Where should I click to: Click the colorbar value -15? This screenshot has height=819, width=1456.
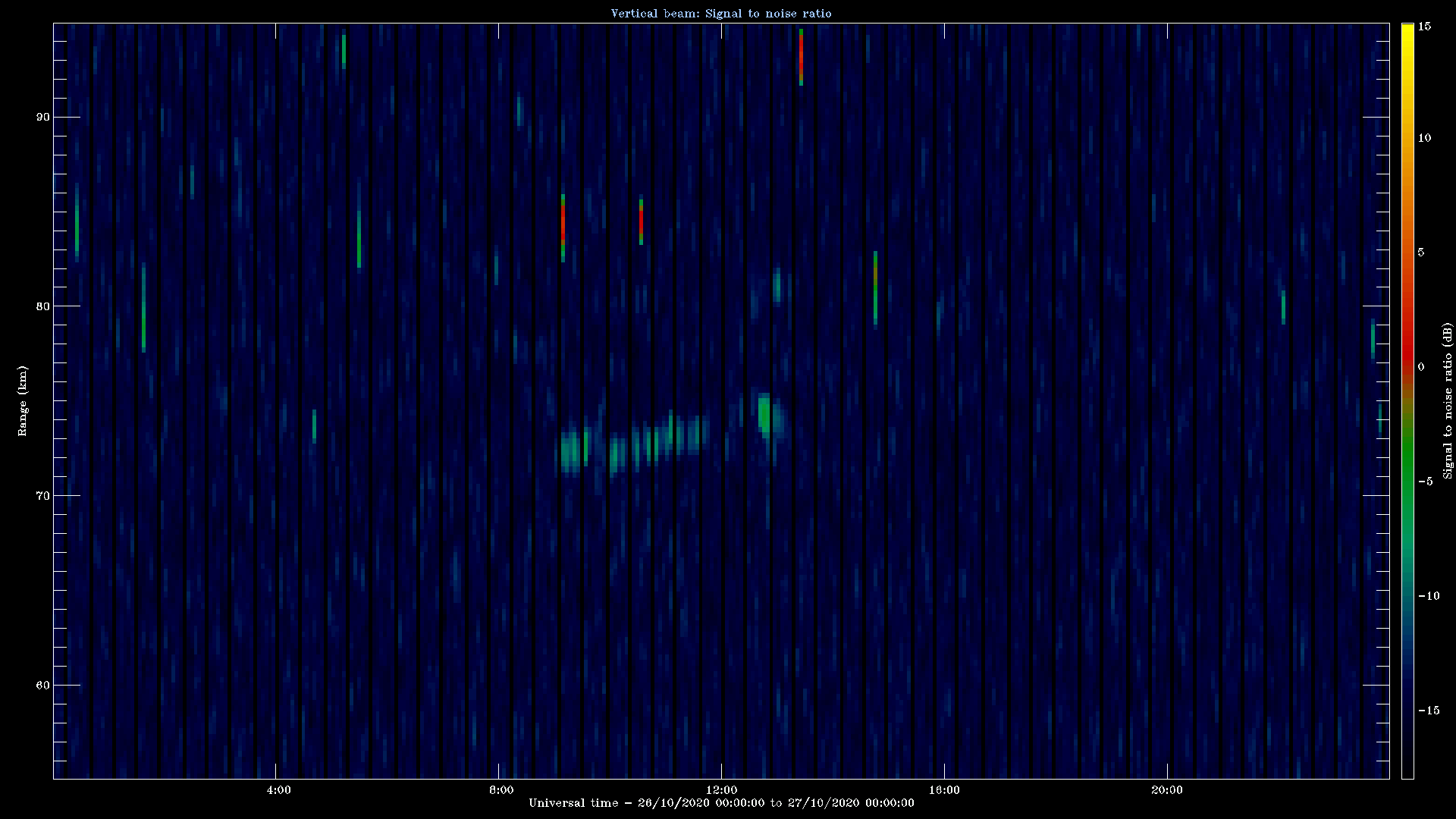coord(1428,710)
